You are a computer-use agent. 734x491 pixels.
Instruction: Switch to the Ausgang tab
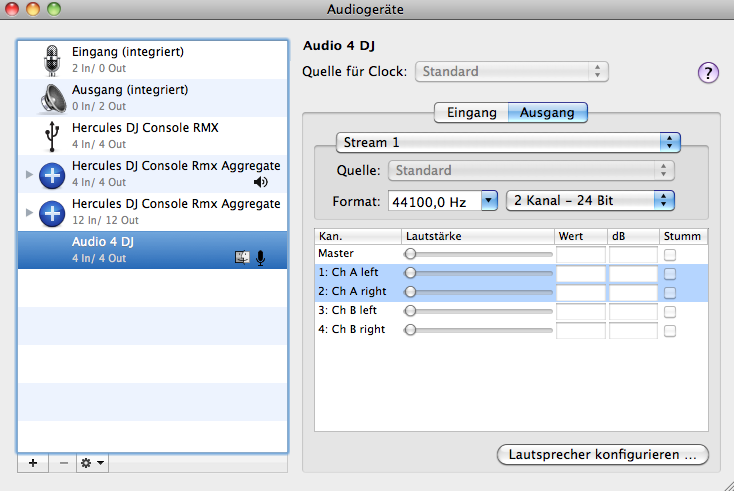click(x=547, y=113)
